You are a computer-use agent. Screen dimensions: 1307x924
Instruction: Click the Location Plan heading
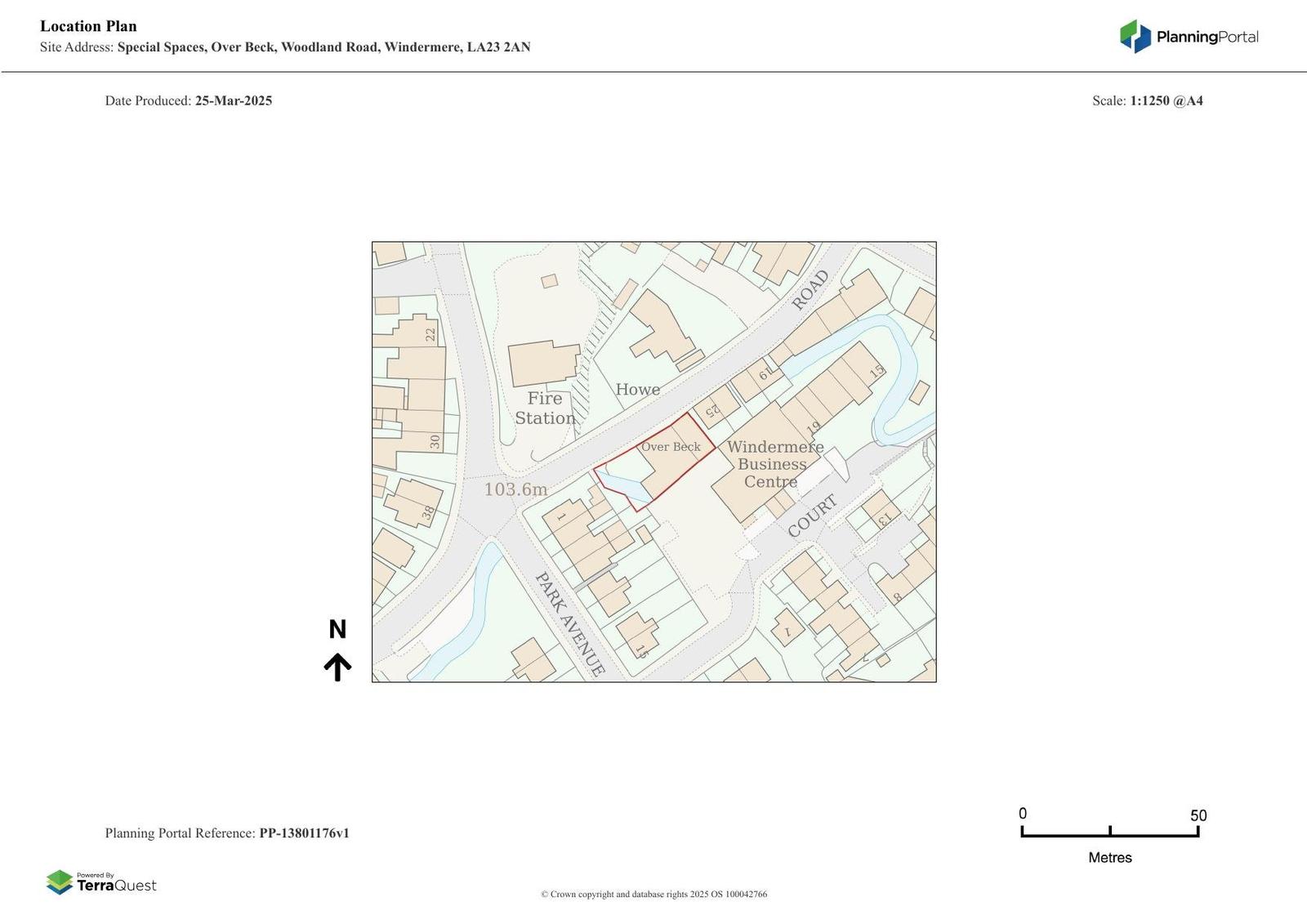click(88, 26)
